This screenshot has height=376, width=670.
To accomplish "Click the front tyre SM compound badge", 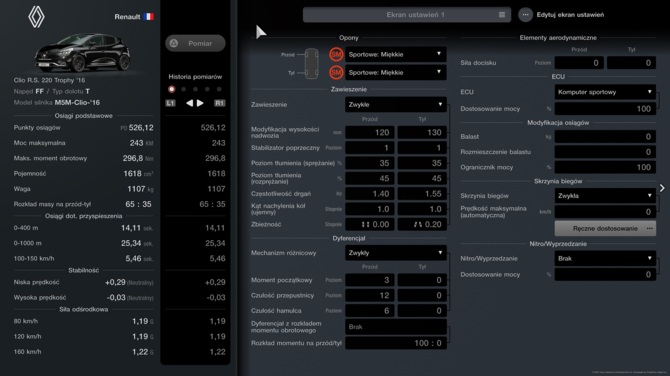I will (336, 54).
